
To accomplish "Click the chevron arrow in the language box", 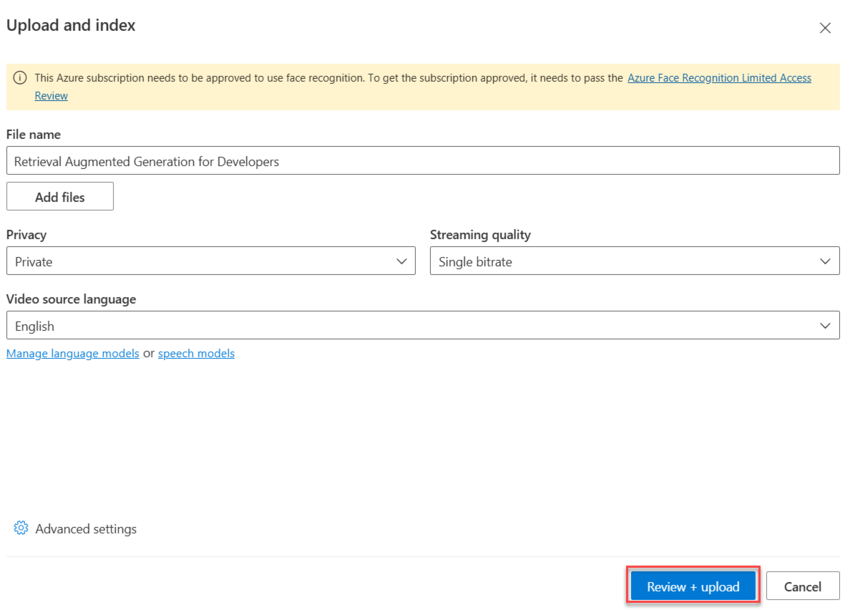I will [x=826, y=326].
